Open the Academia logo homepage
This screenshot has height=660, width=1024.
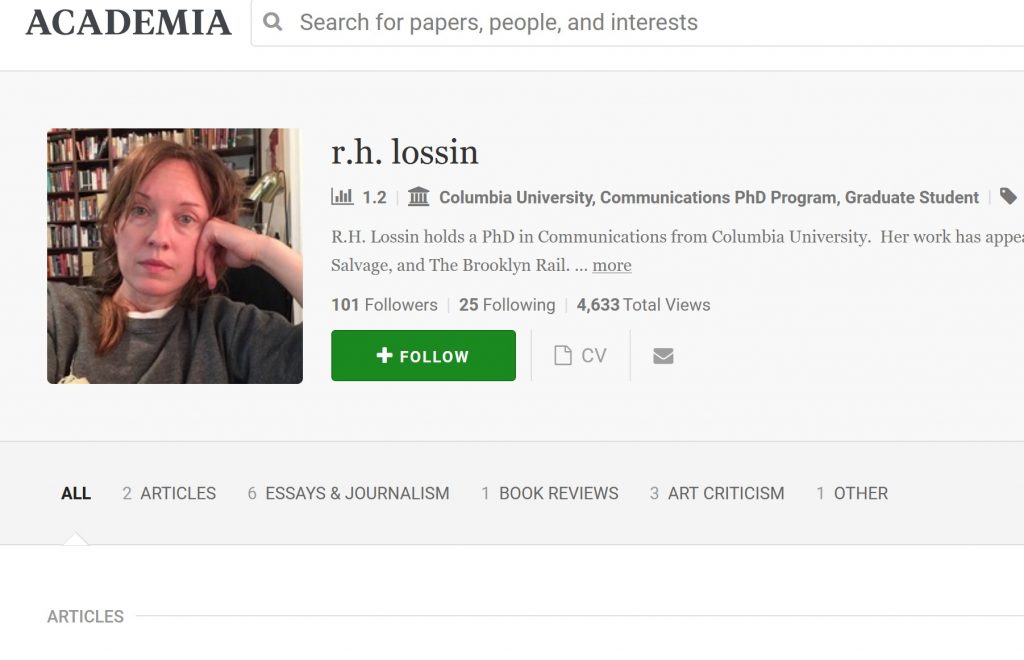tap(129, 22)
